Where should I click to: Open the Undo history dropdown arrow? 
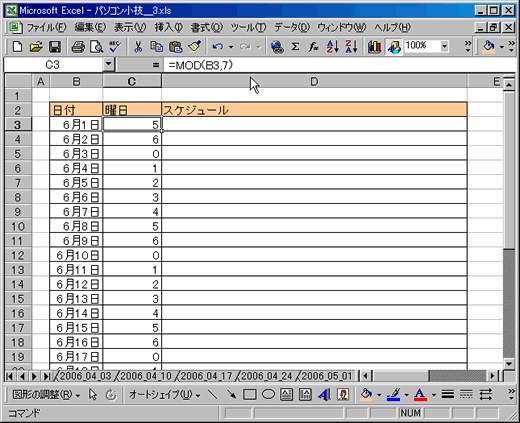pos(231,47)
